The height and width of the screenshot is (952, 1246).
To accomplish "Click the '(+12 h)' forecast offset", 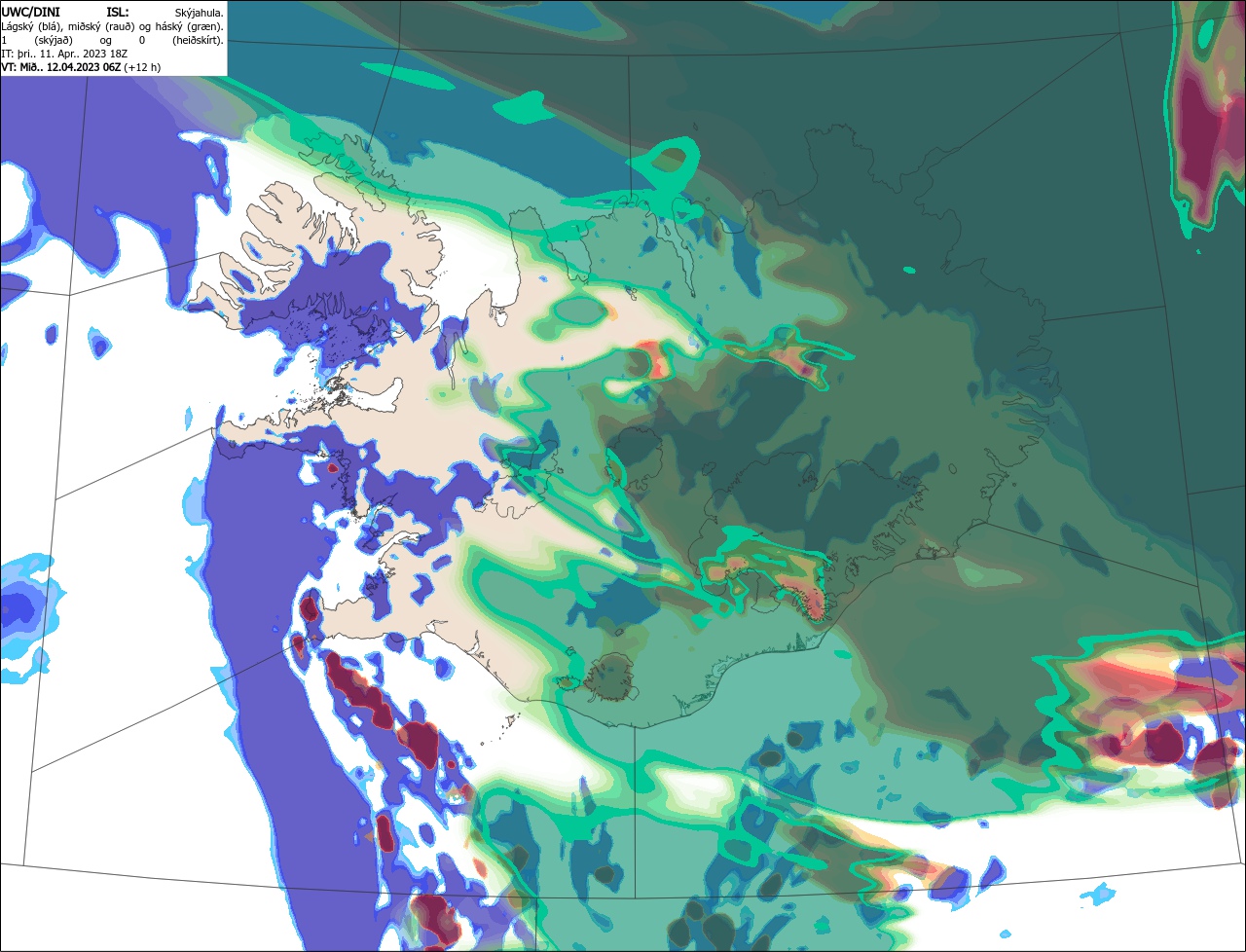I will pyautogui.click(x=142, y=68).
